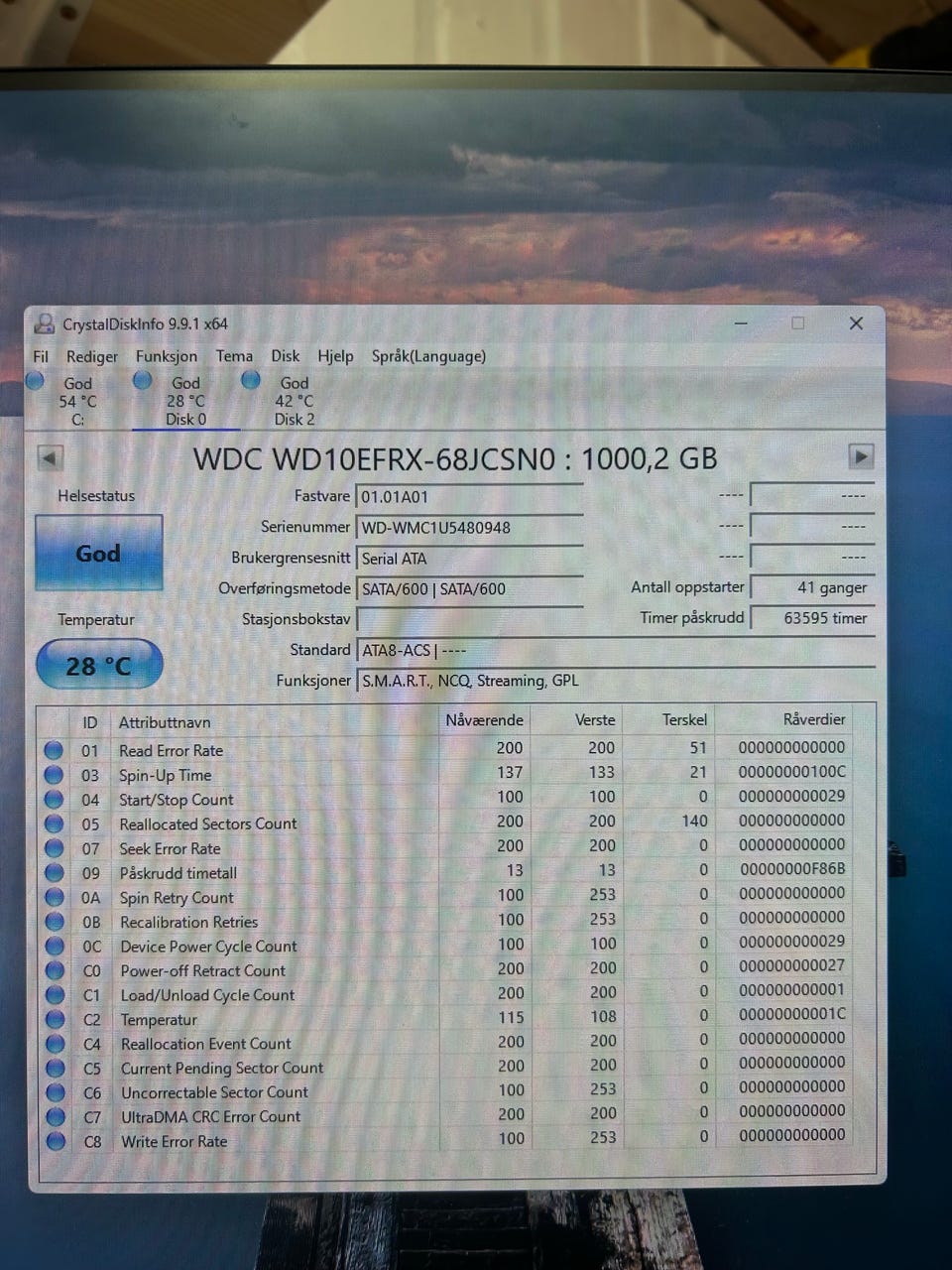Click the status dot next to Temperatur attribute
952x1270 pixels.
pos(55,1019)
